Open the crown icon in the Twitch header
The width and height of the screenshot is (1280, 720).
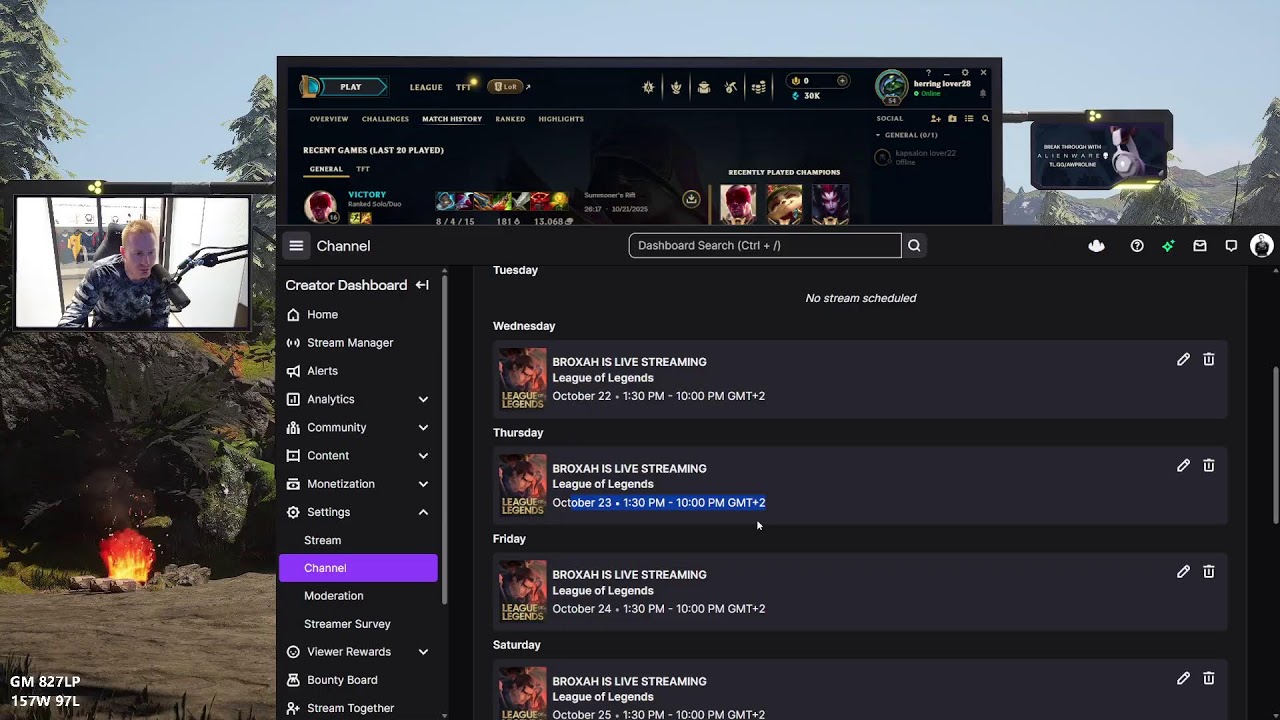click(x=1097, y=245)
